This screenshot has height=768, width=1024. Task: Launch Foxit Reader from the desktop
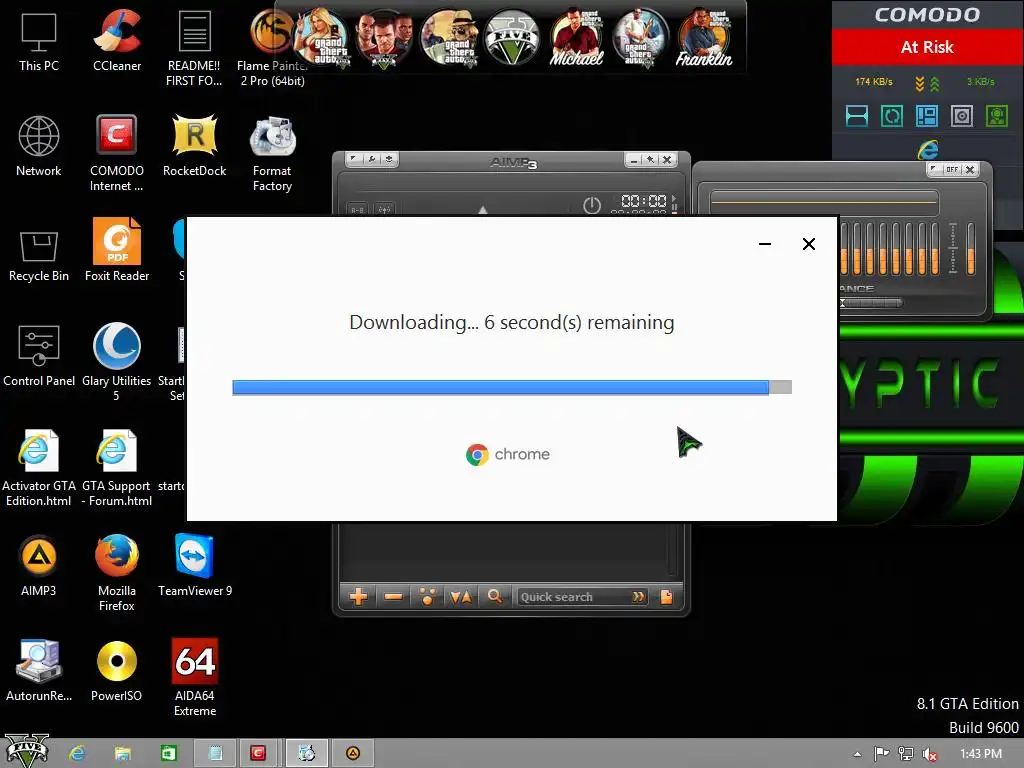tap(117, 251)
